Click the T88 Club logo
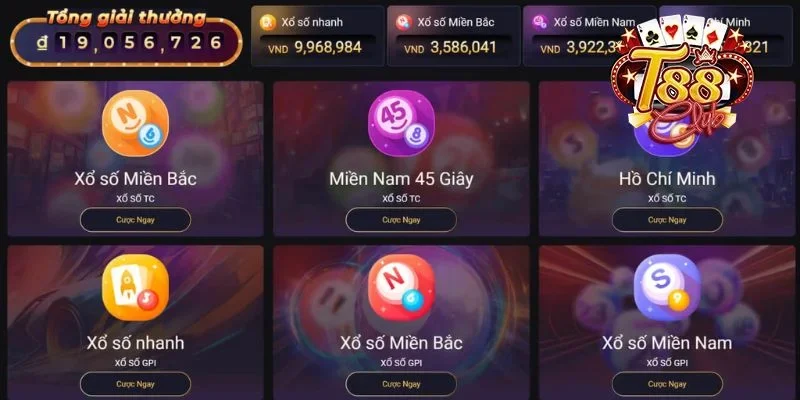This screenshot has height=400, width=800. tap(682, 79)
